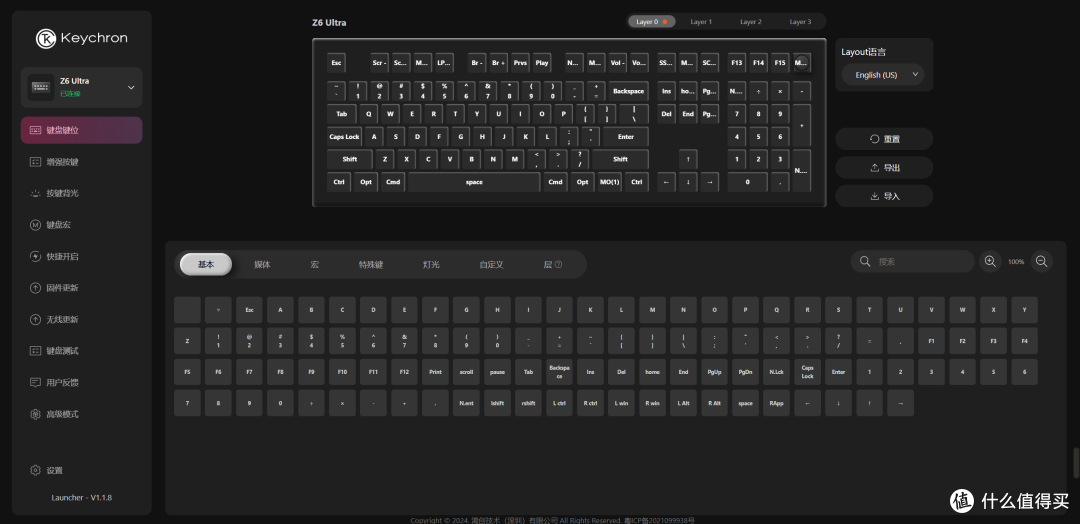
Task: Select the Play key on keyboard layout
Action: [x=542, y=63]
